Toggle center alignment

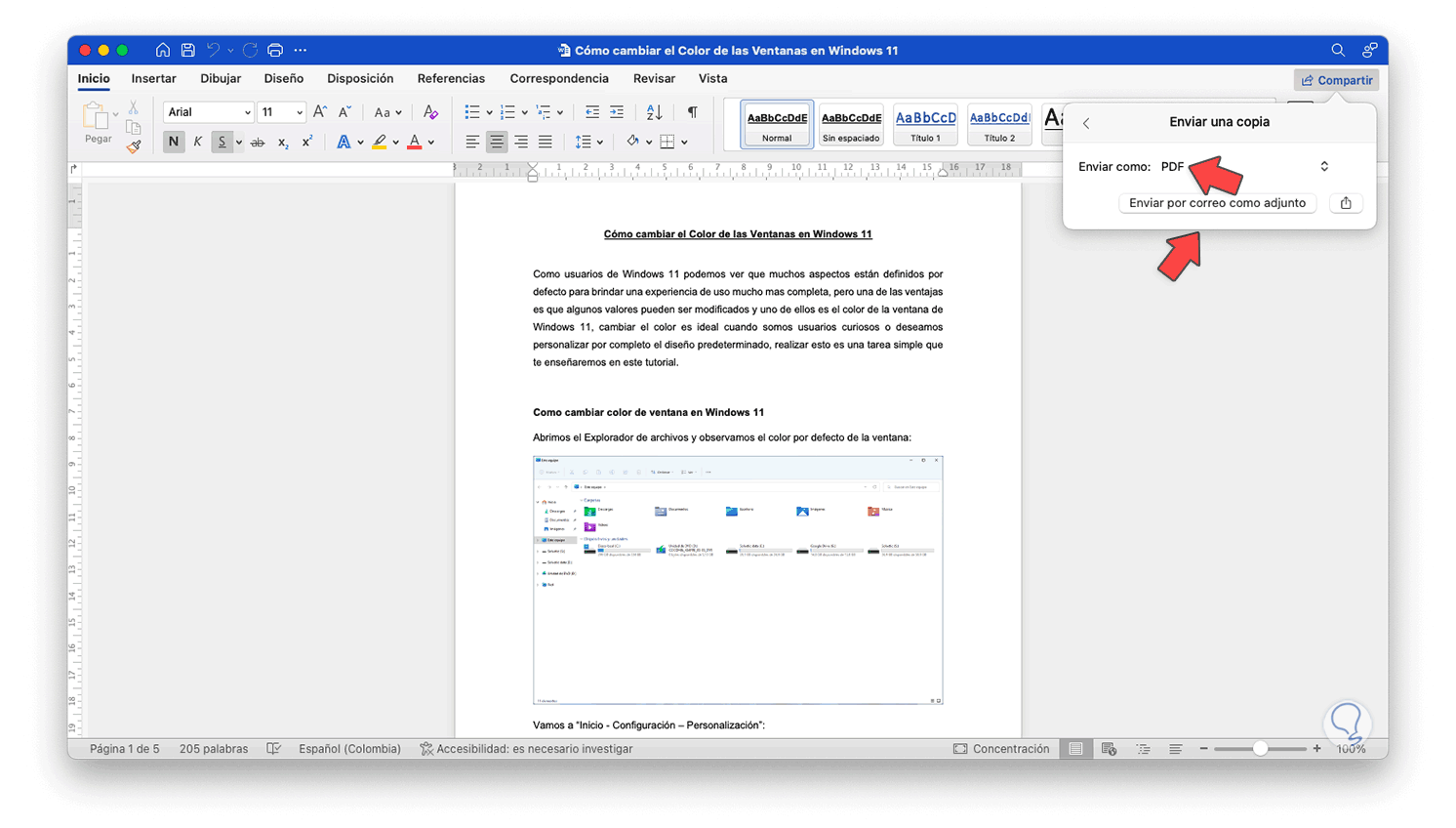(497, 143)
